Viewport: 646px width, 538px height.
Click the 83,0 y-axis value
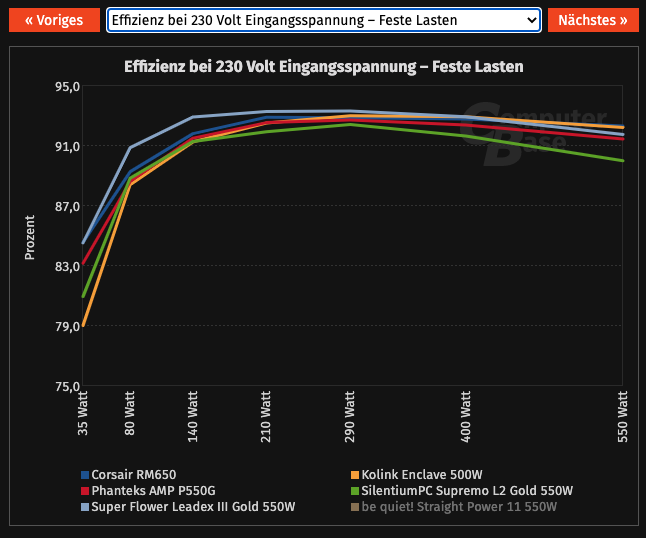(68, 267)
